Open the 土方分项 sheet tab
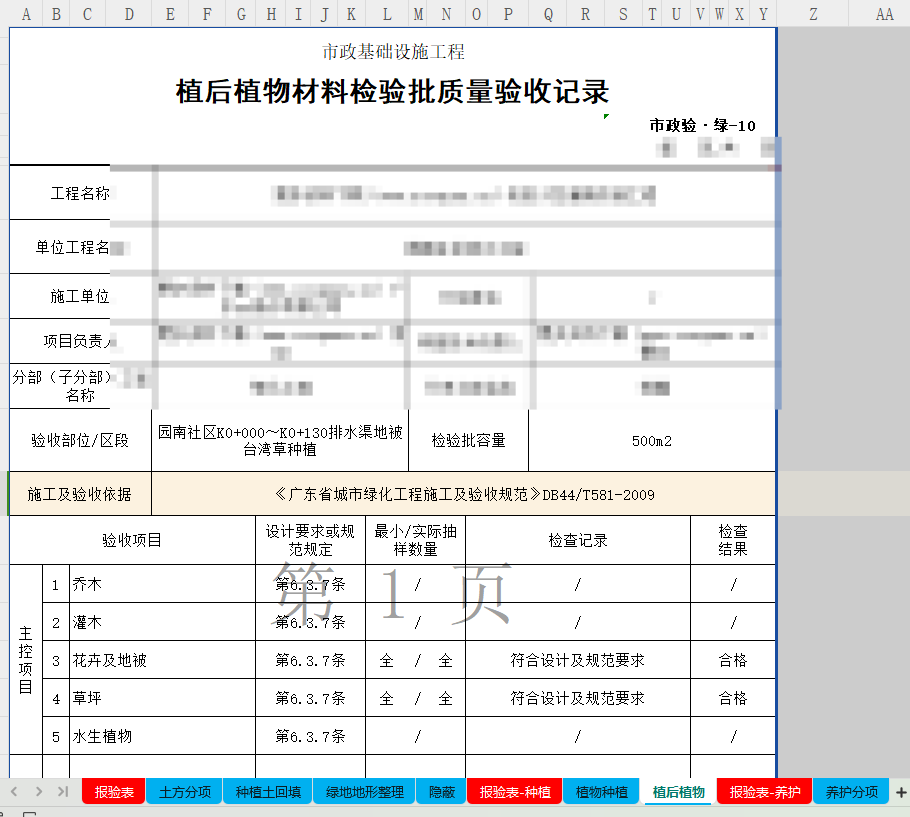The image size is (910, 817). [x=185, y=792]
